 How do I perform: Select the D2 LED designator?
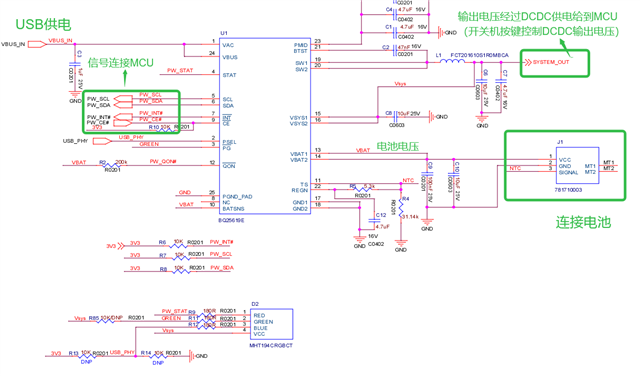(x=255, y=304)
